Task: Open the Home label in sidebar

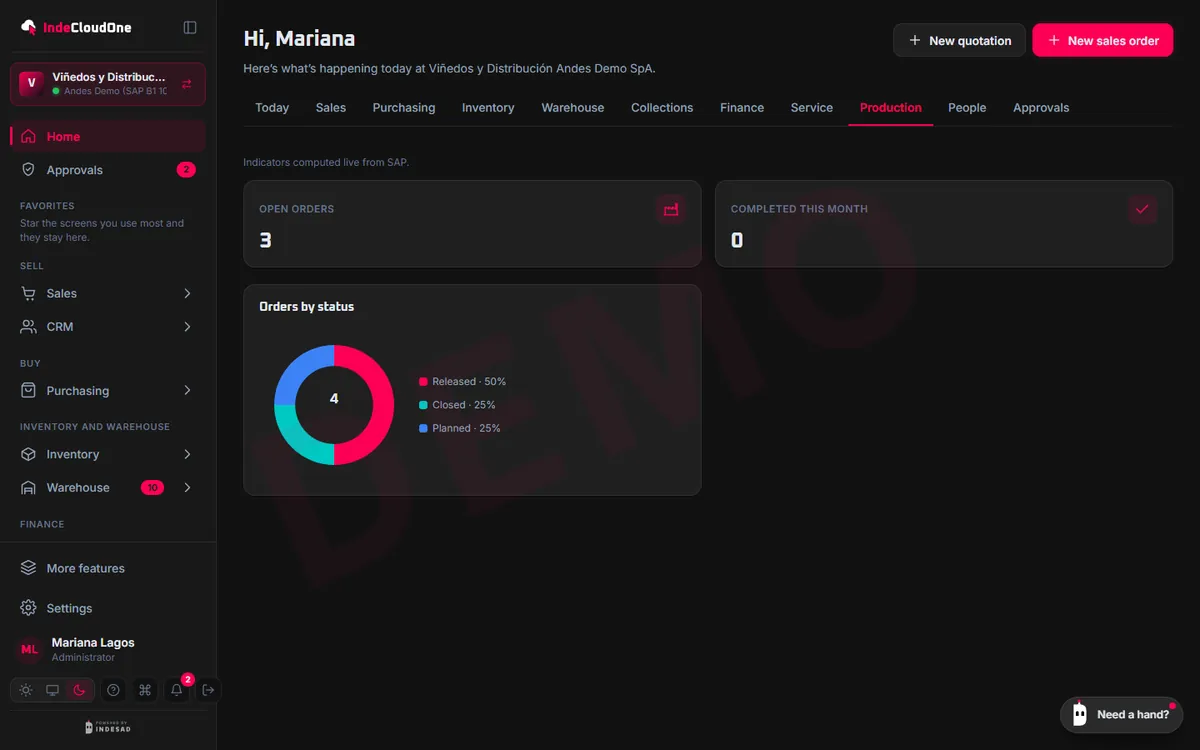Action: pyautogui.click(x=63, y=136)
